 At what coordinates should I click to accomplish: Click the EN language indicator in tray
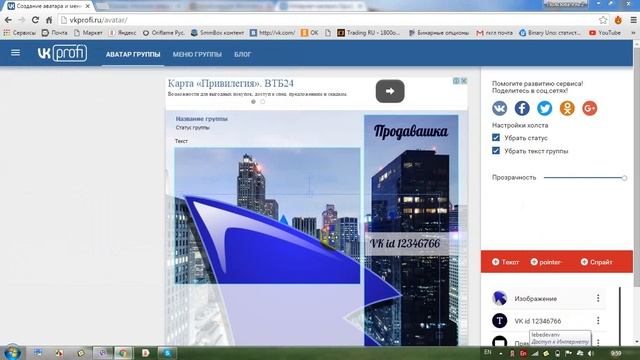coord(488,352)
